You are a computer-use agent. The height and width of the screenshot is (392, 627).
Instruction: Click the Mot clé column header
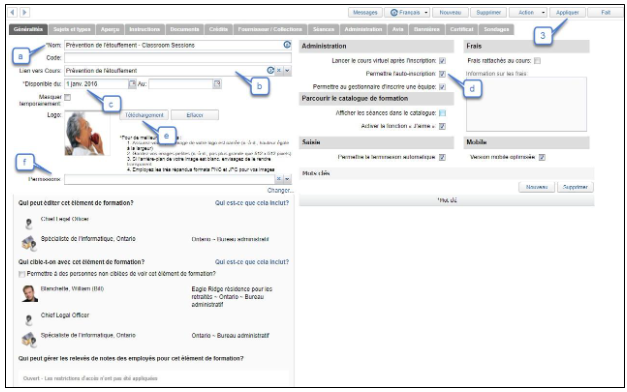pos(446,200)
